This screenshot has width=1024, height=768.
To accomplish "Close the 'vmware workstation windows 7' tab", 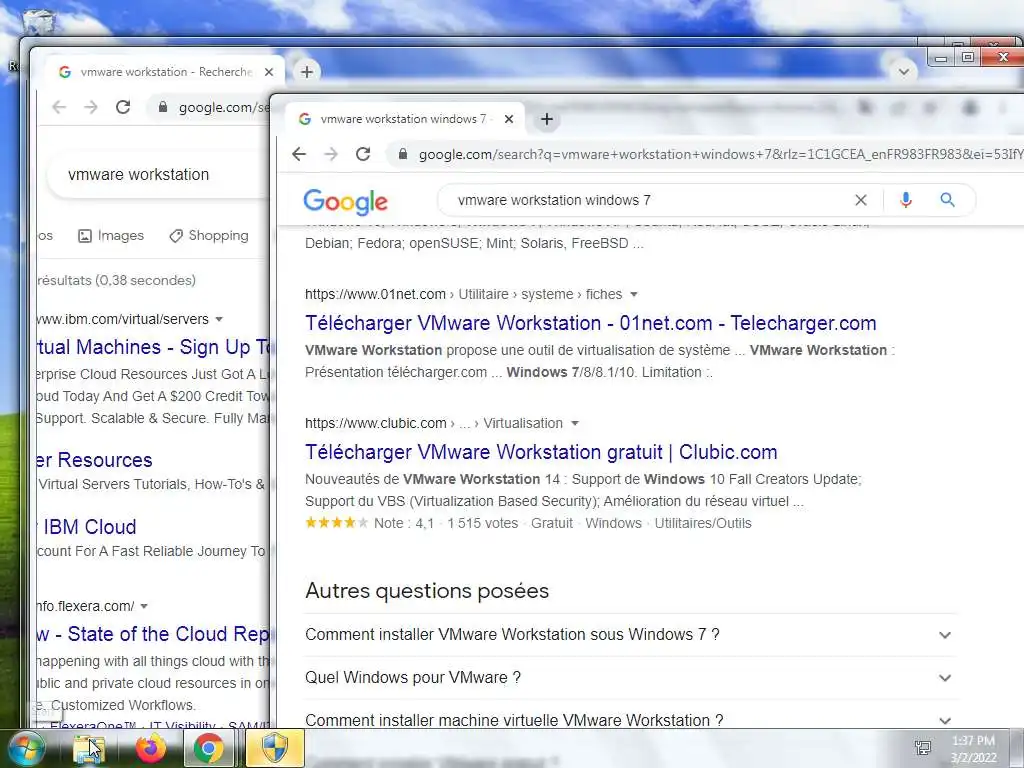I will [x=509, y=119].
